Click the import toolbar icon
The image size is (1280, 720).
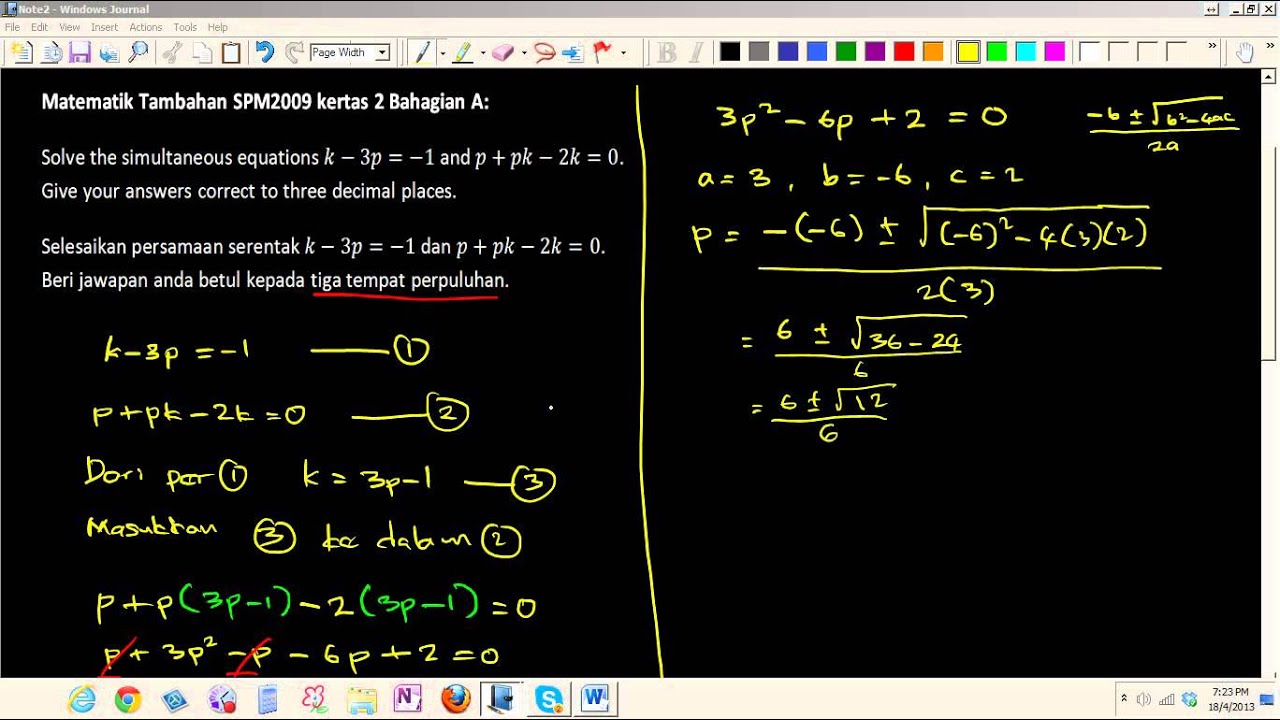pos(108,53)
